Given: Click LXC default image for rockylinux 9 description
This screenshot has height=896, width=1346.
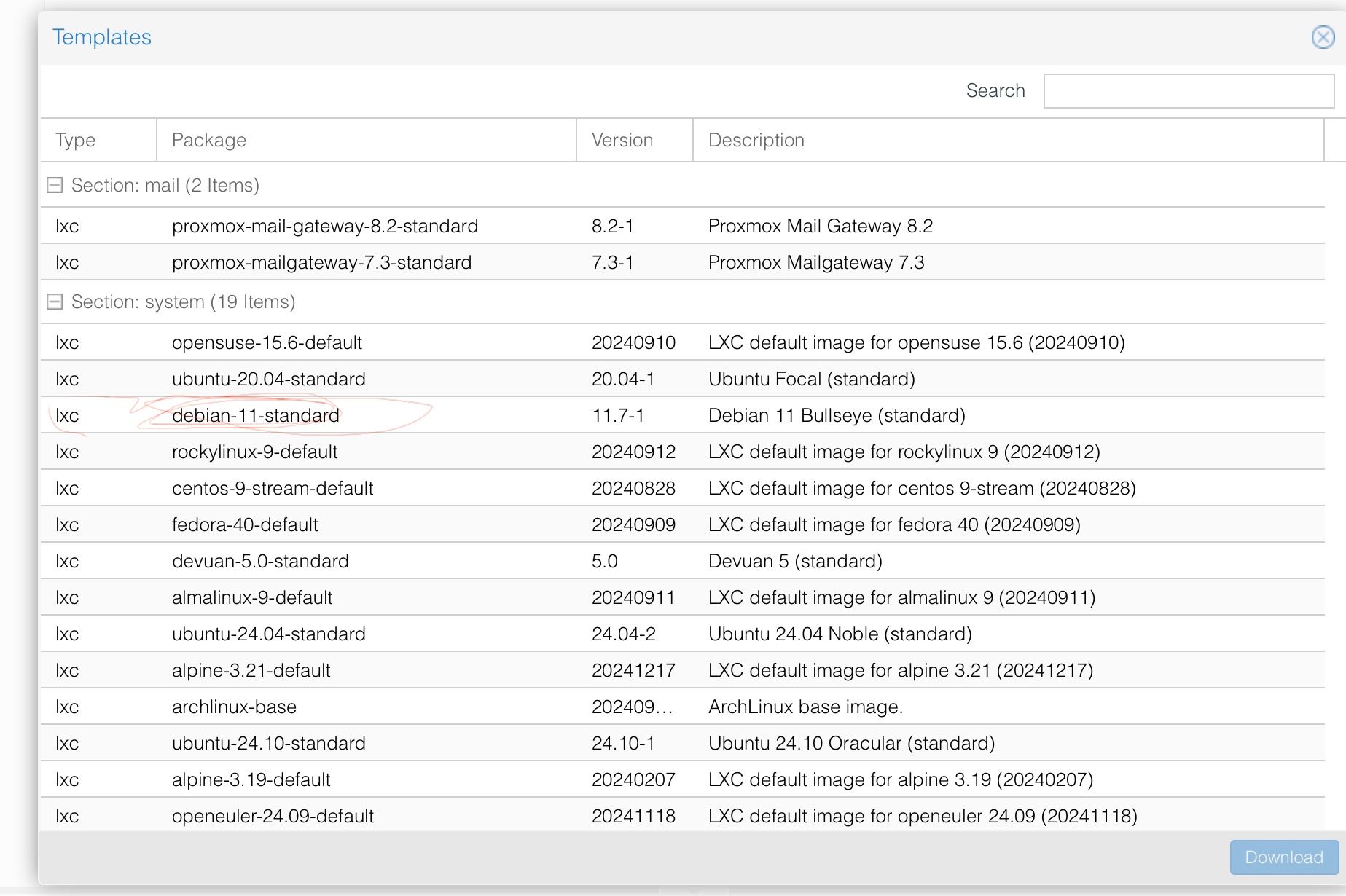Looking at the screenshot, I should [x=904, y=452].
